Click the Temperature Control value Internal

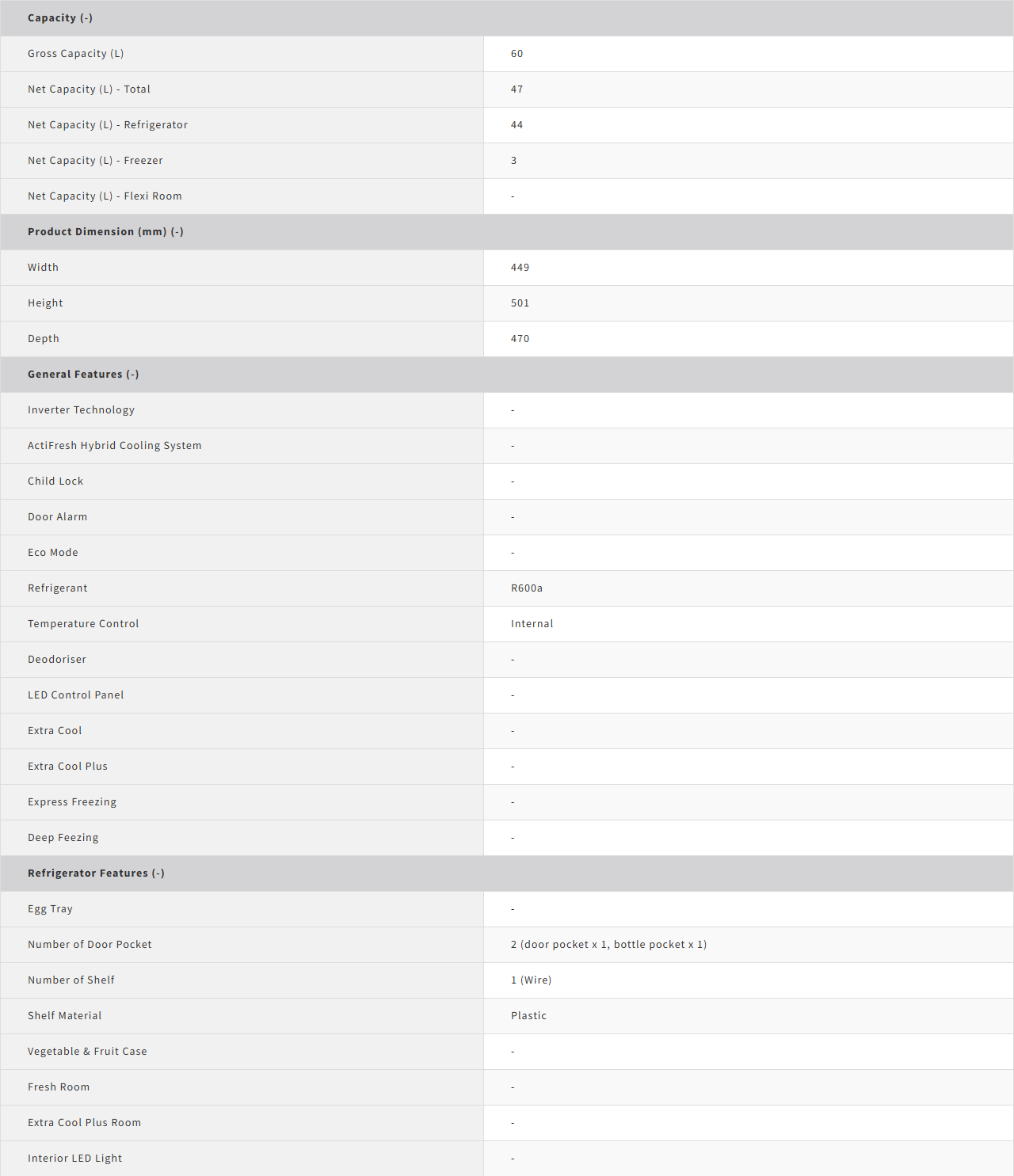532,624
